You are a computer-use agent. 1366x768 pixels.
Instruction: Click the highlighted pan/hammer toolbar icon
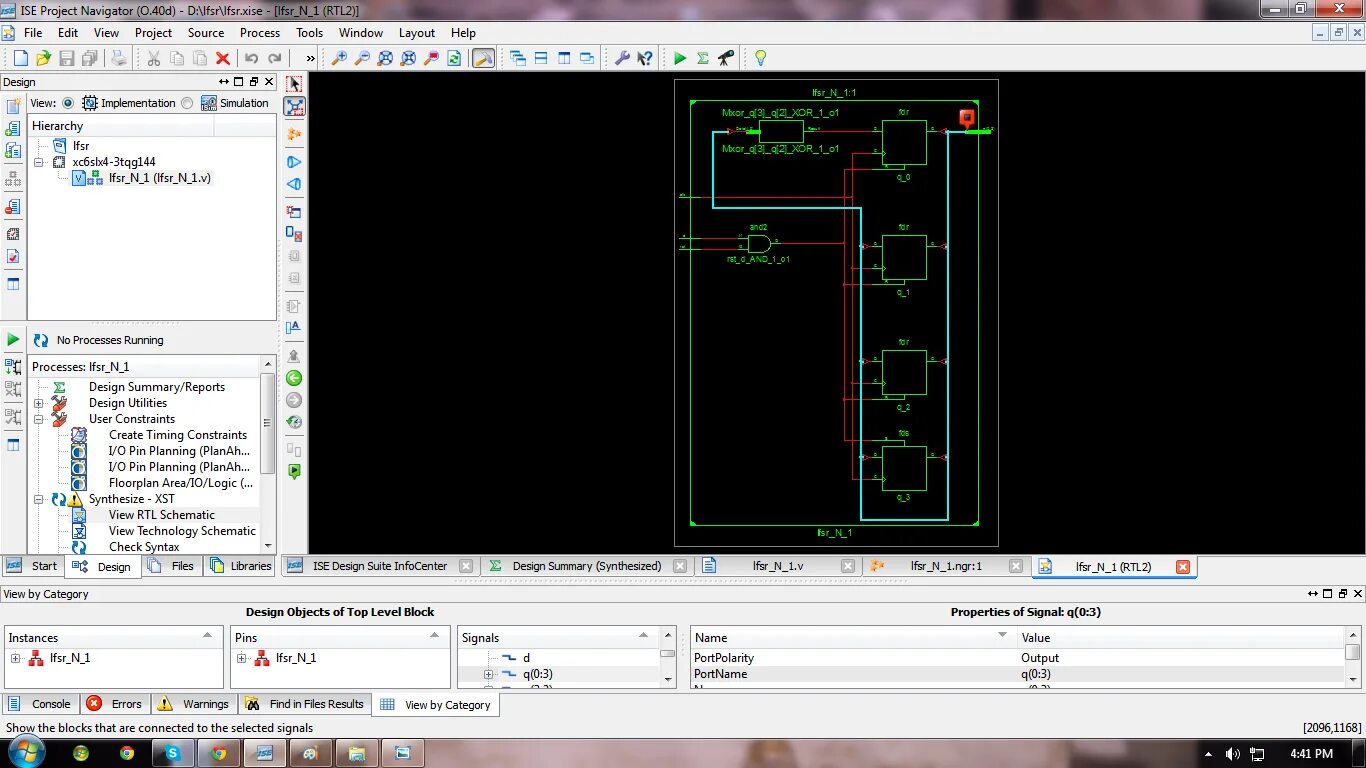pyautogui.click(x=483, y=58)
